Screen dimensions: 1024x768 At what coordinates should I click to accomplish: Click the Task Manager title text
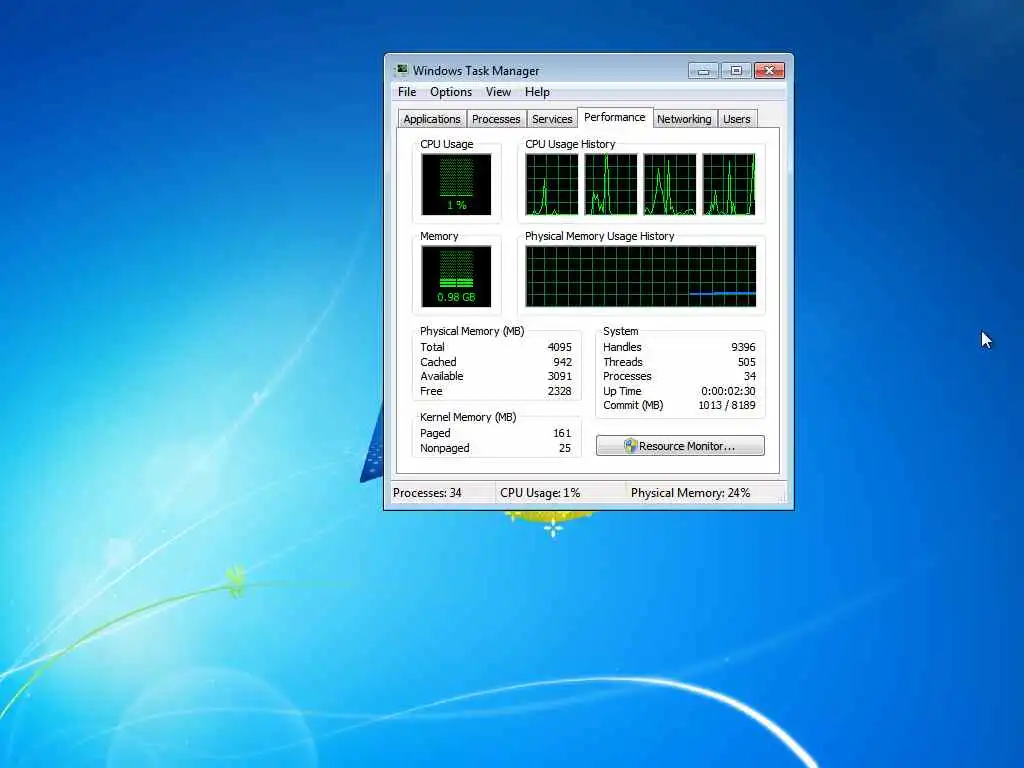coord(476,71)
